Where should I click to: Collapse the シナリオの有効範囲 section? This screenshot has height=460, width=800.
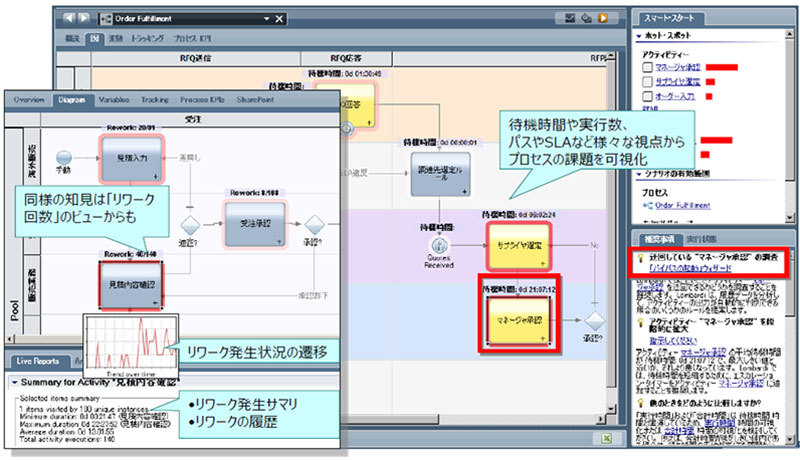coord(639,174)
